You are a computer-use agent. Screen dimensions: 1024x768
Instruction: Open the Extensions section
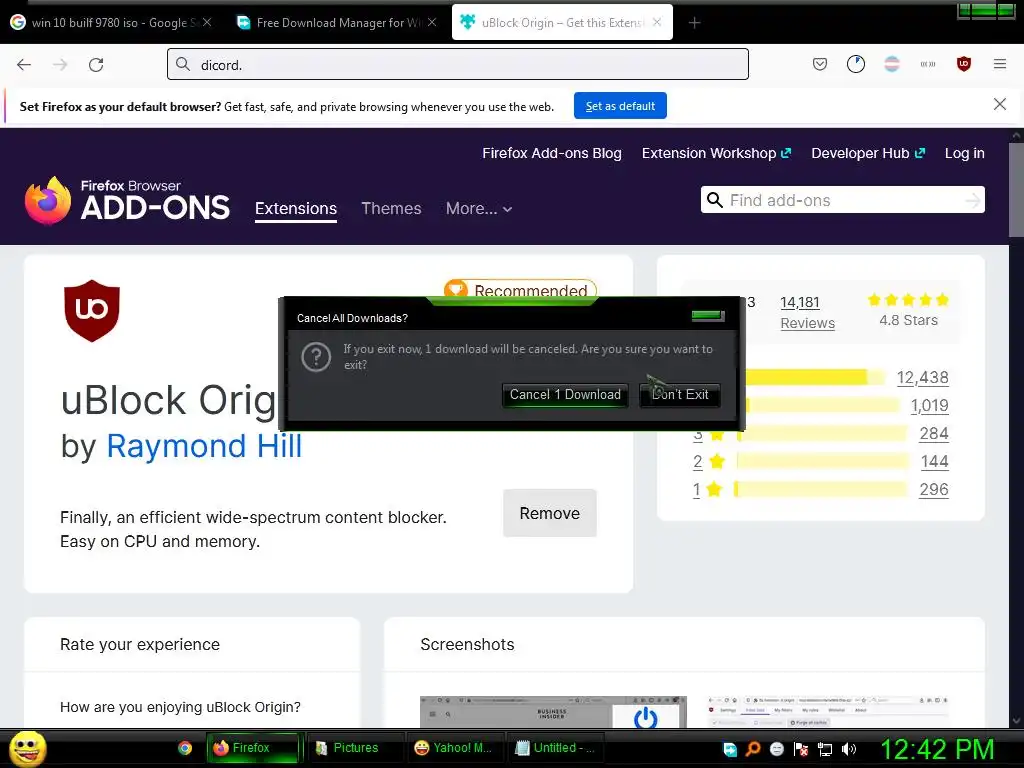[x=296, y=208]
